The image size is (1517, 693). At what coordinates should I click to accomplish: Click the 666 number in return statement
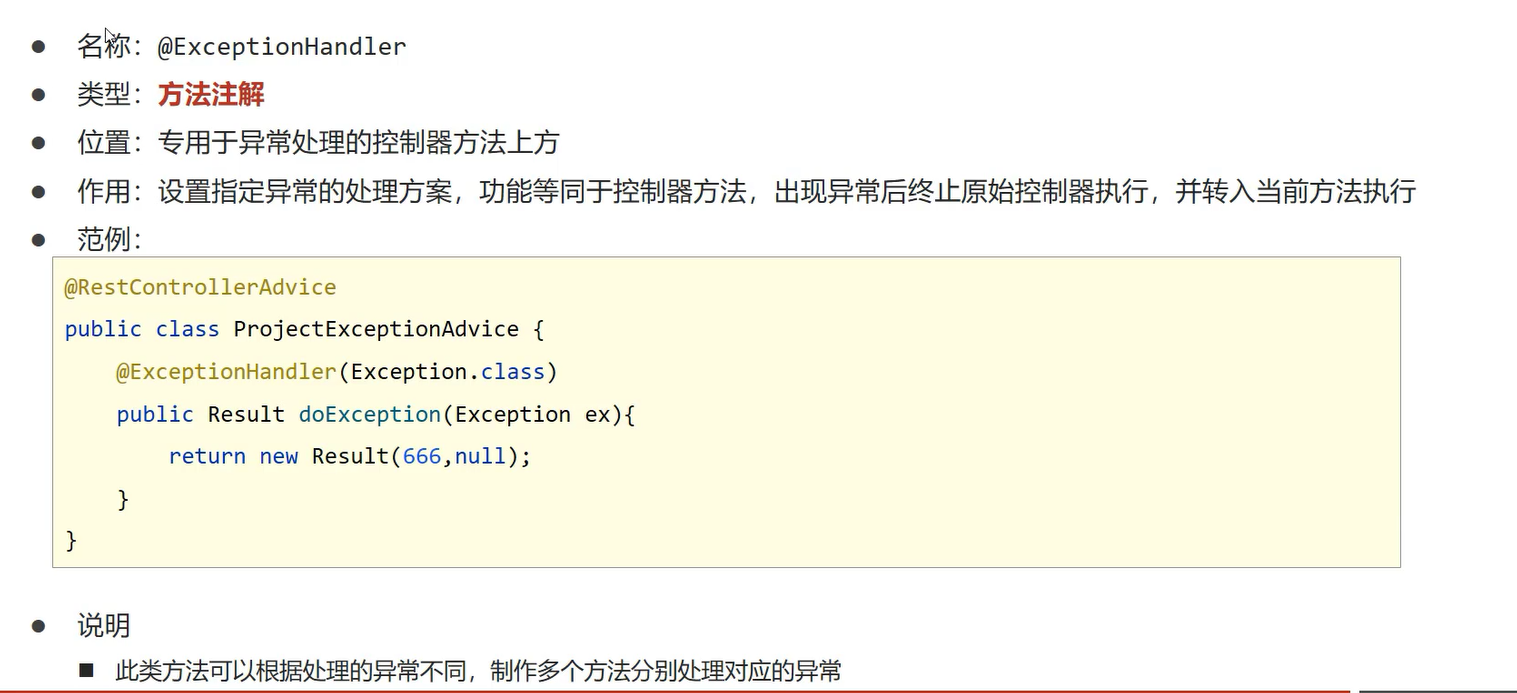pos(422,456)
